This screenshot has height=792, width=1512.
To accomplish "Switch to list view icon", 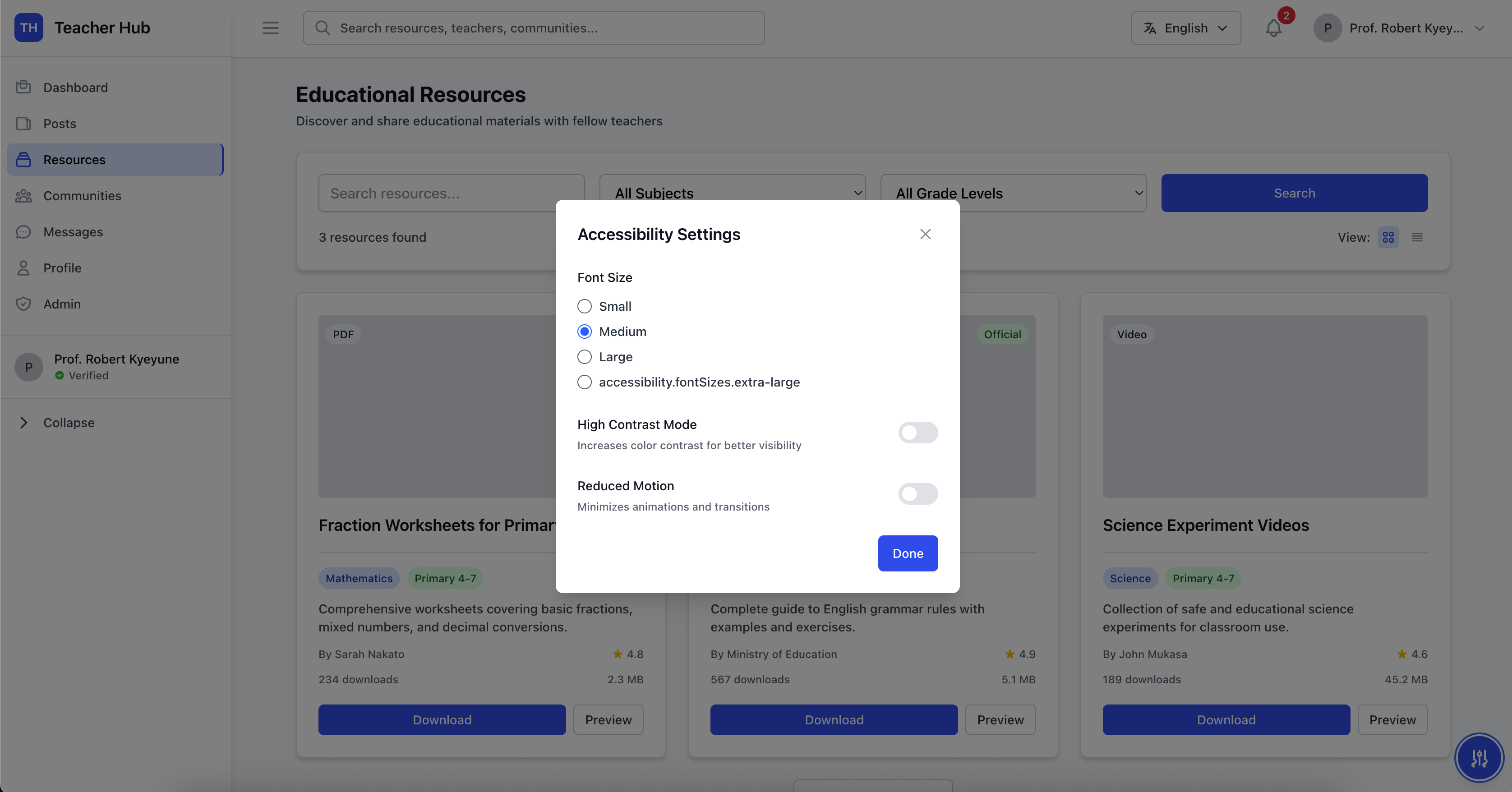I will [x=1417, y=237].
